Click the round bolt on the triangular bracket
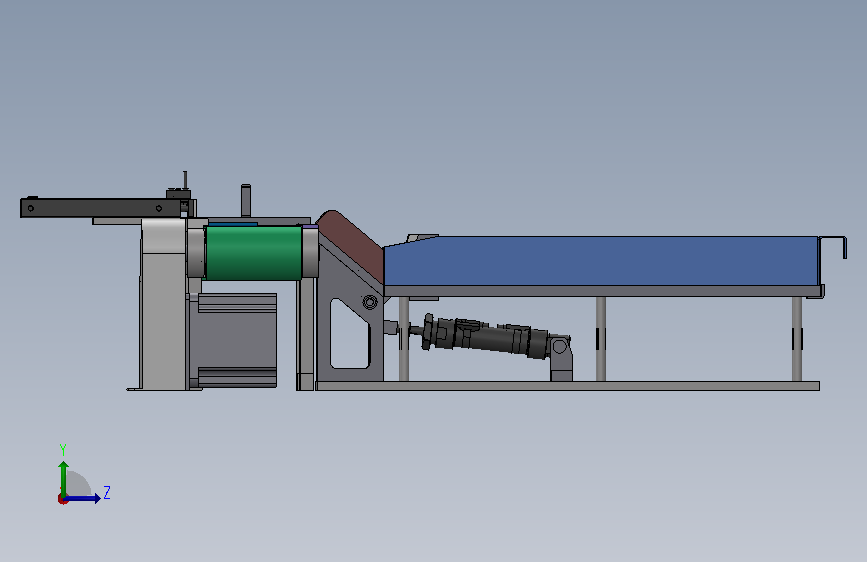867x562 pixels. (369, 302)
